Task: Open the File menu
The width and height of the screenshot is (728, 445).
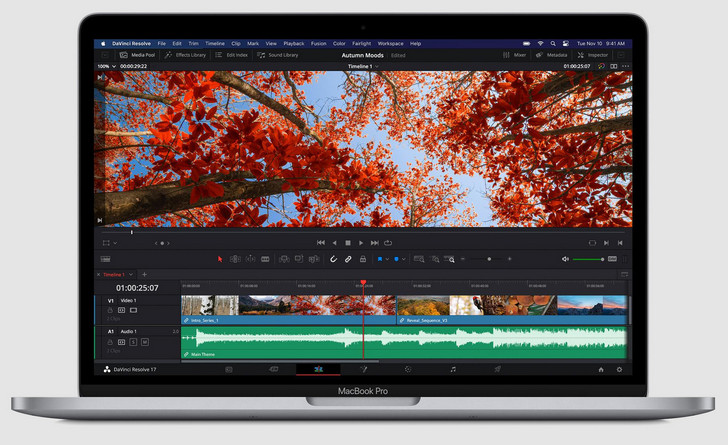Action: coord(162,44)
